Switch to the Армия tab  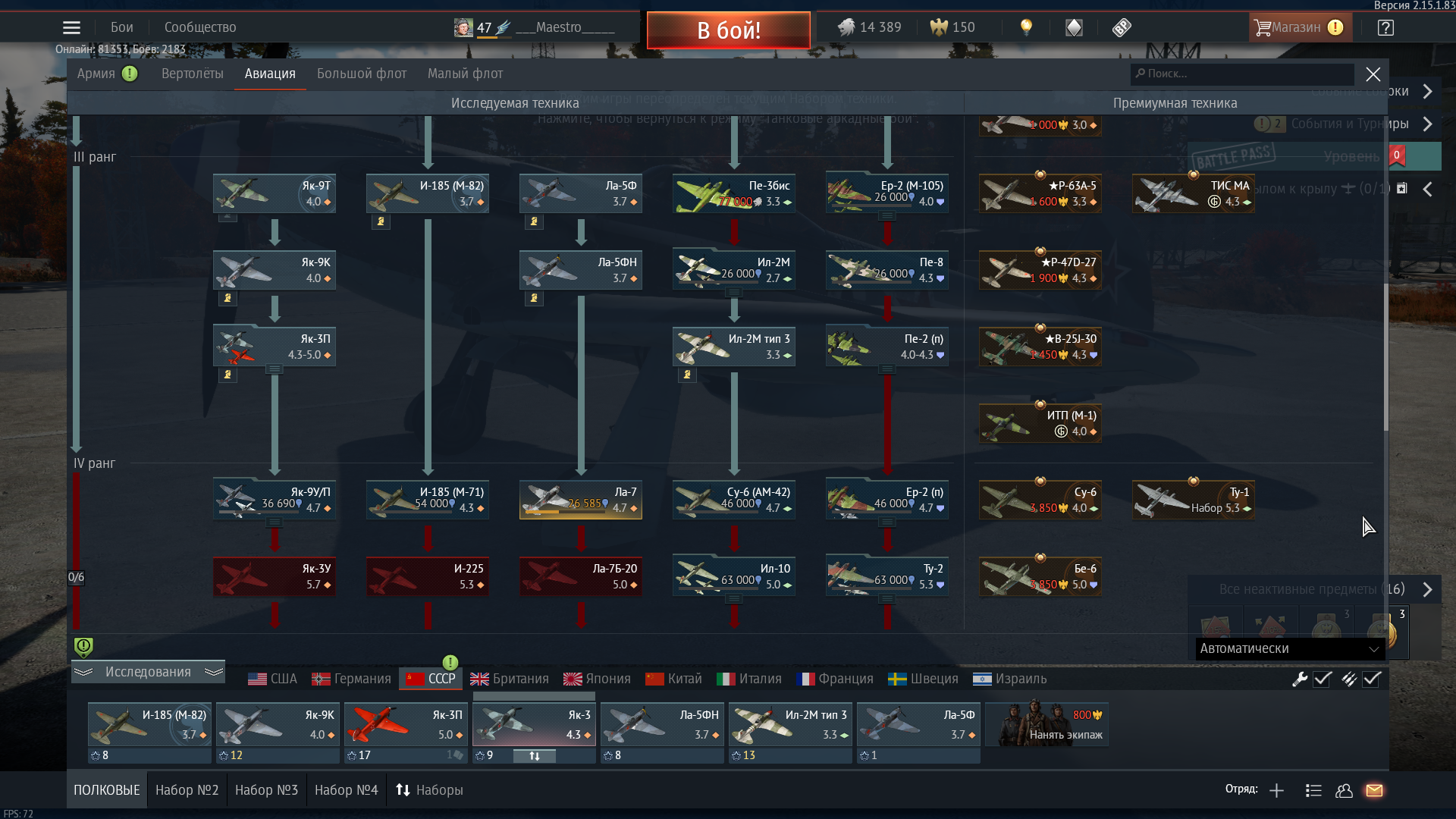96,74
